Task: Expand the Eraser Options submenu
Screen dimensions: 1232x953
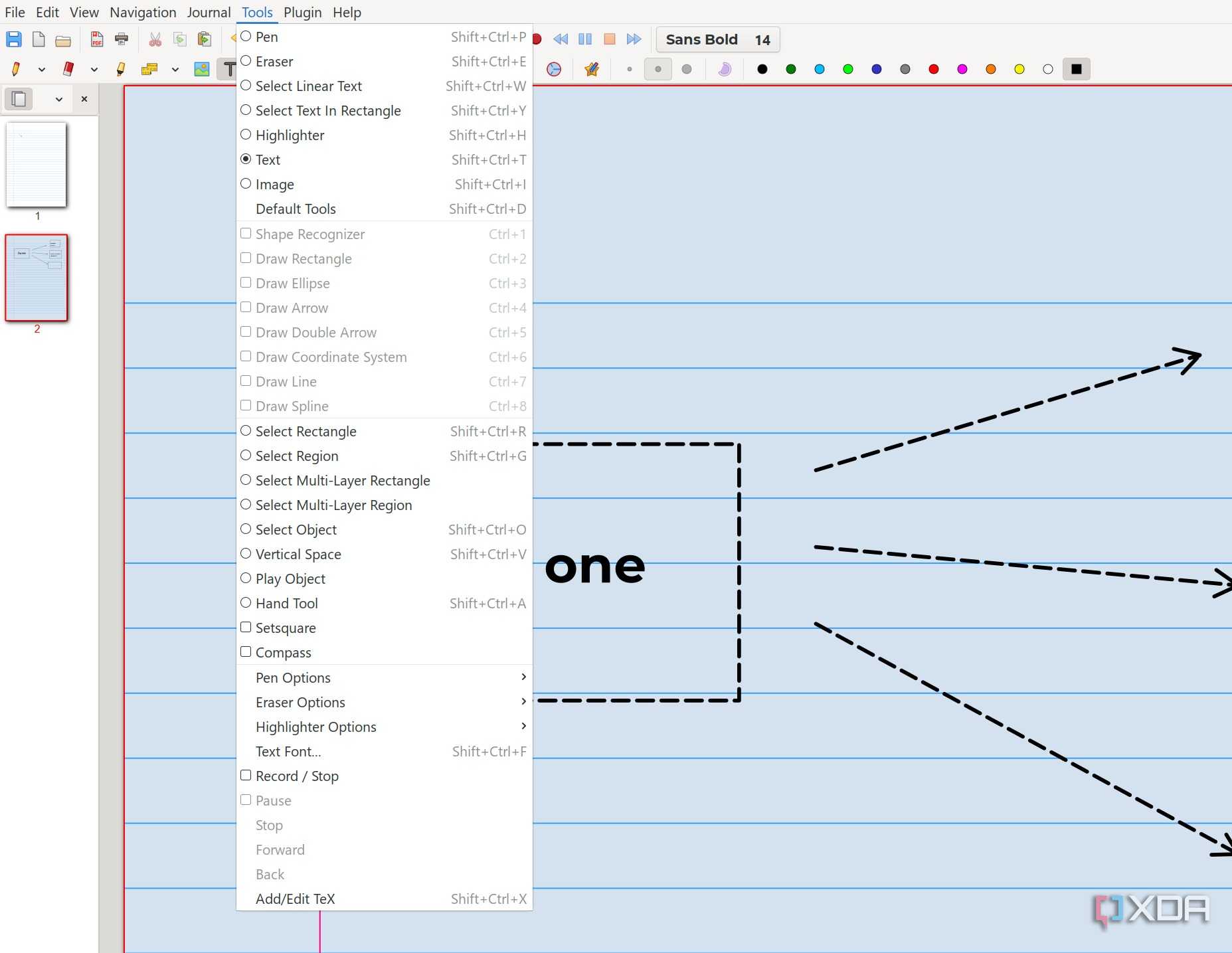Action: [385, 703]
